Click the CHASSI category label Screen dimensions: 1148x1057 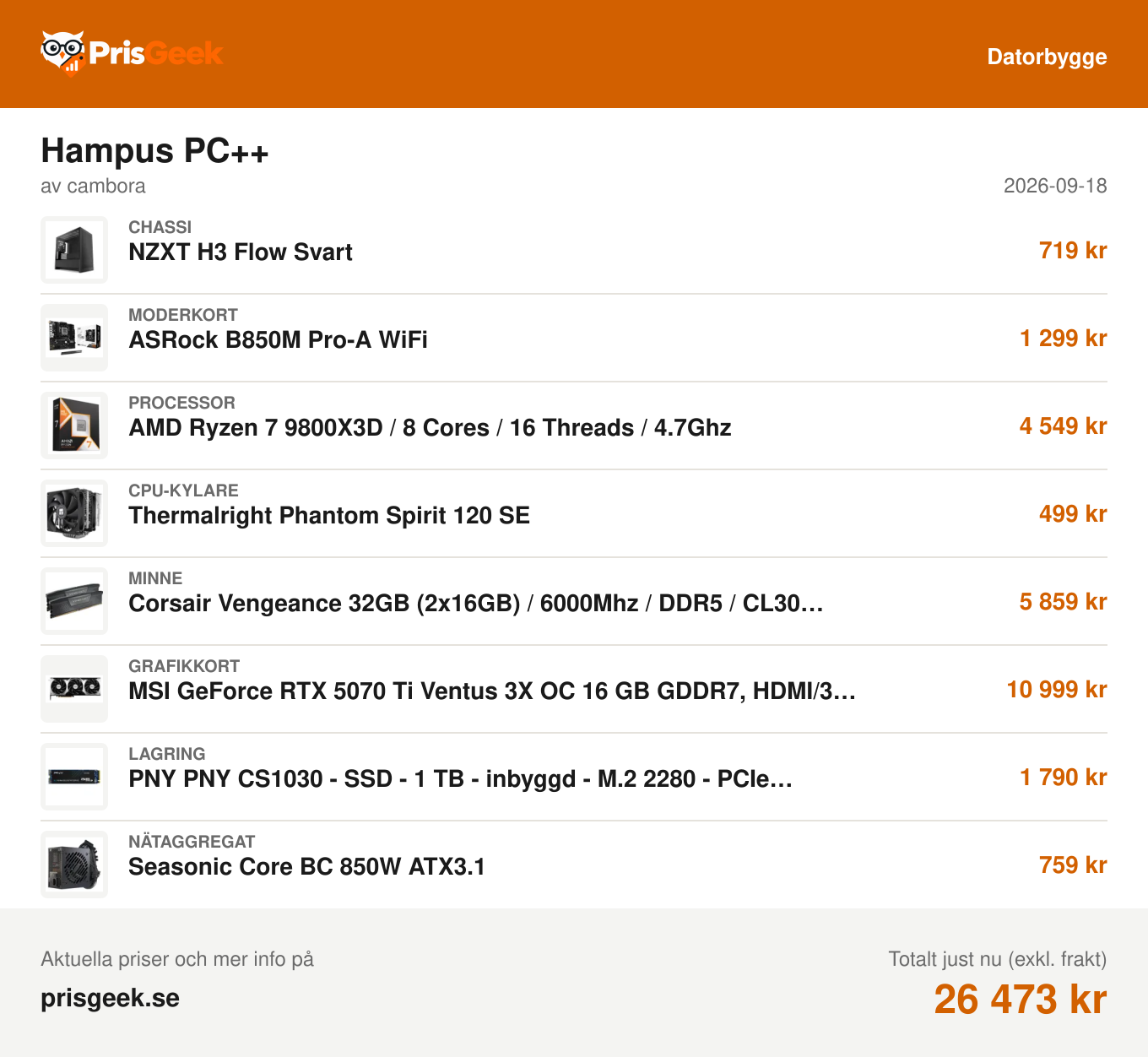pyautogui.click(x=160, y=227)
